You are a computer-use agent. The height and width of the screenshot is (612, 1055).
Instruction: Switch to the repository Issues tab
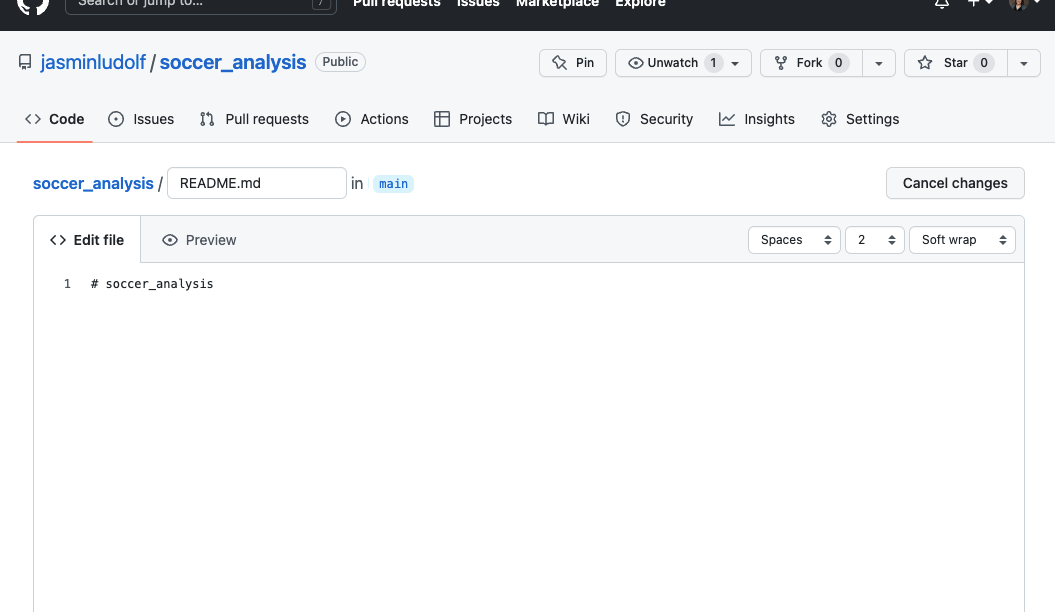pyautogui.click(x=141, y=119)
